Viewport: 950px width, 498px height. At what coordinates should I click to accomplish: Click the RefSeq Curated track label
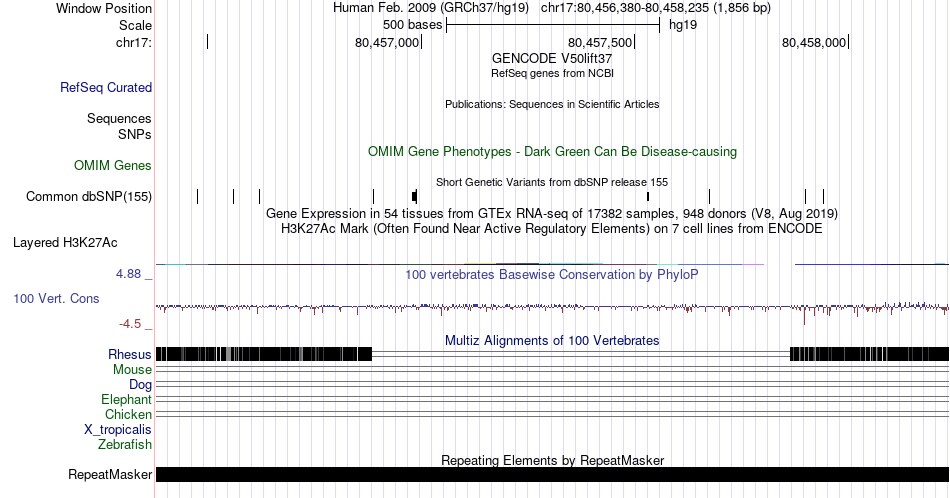(106, 87)
